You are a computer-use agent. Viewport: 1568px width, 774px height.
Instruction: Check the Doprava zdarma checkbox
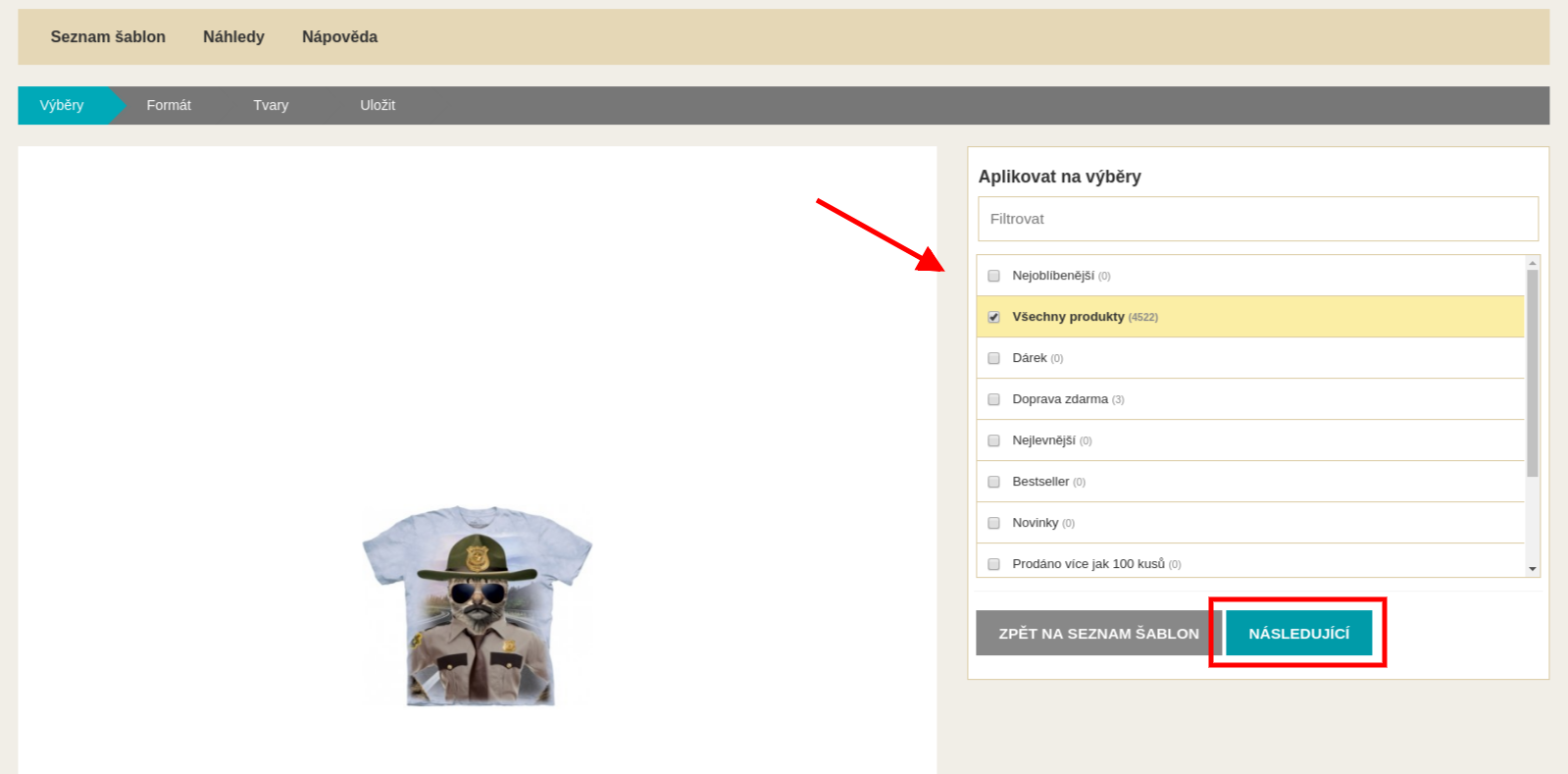[x=993, y=399]
